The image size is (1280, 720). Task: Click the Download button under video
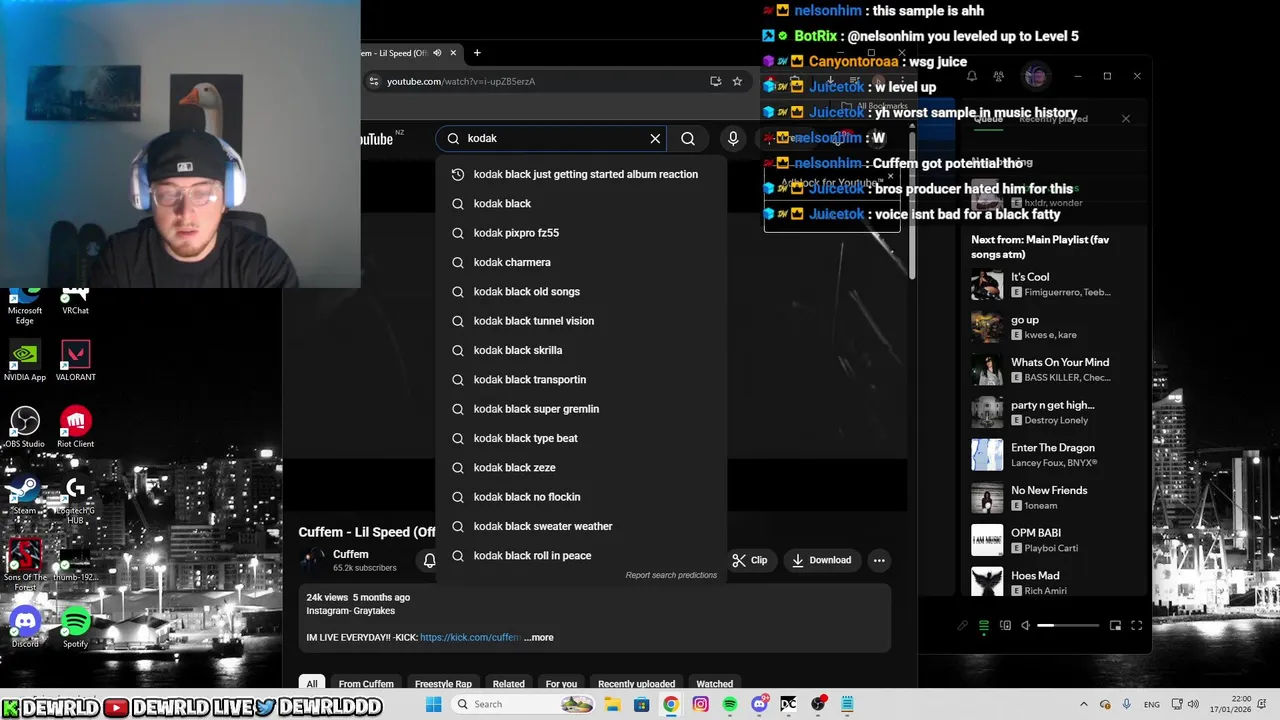coord(821,560)
